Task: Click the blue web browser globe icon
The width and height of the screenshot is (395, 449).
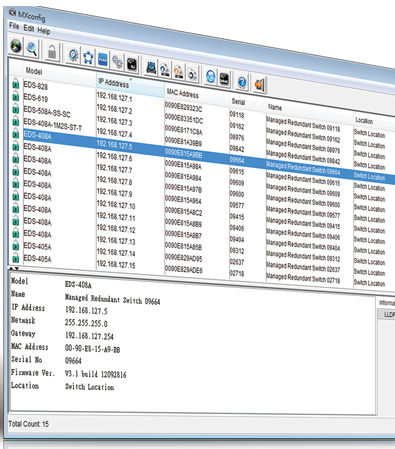Action: pos(210,76)
